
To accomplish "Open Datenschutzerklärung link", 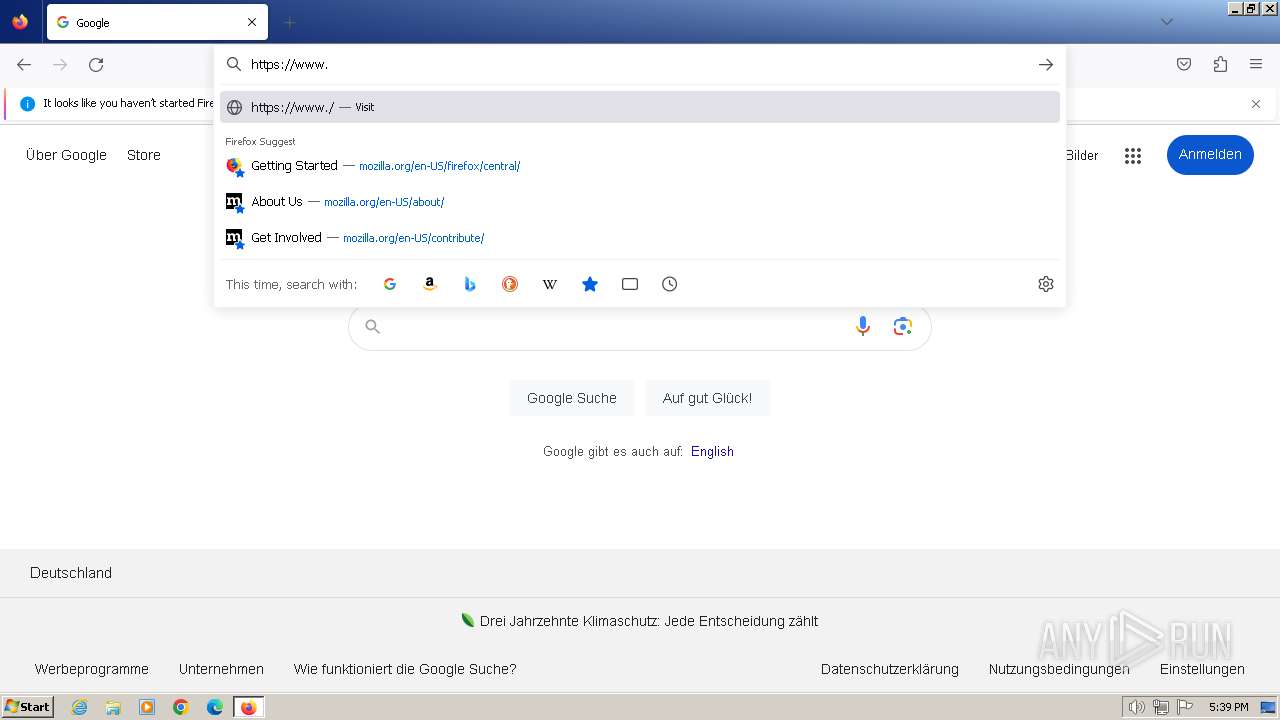I will coord(890,669).
